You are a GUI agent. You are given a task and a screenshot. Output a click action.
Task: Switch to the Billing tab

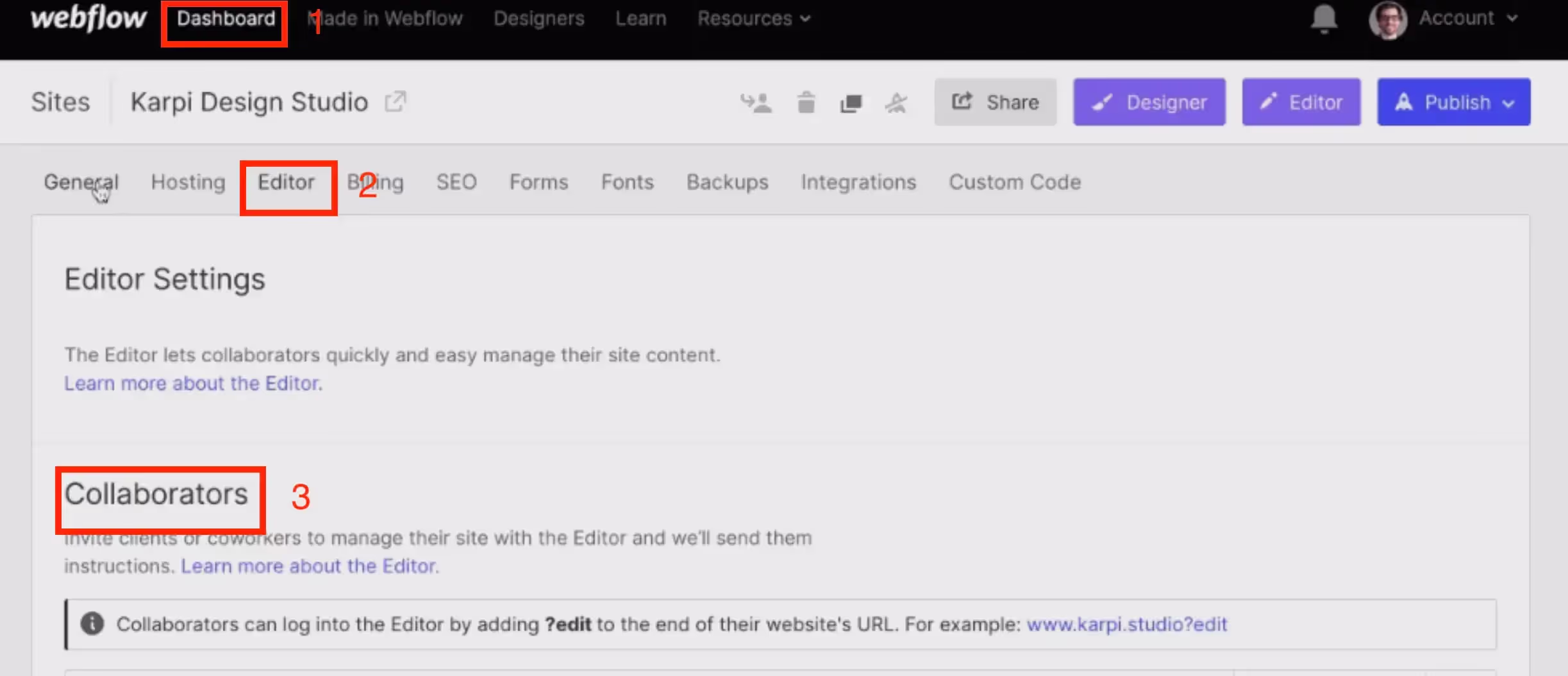point(376,182)
